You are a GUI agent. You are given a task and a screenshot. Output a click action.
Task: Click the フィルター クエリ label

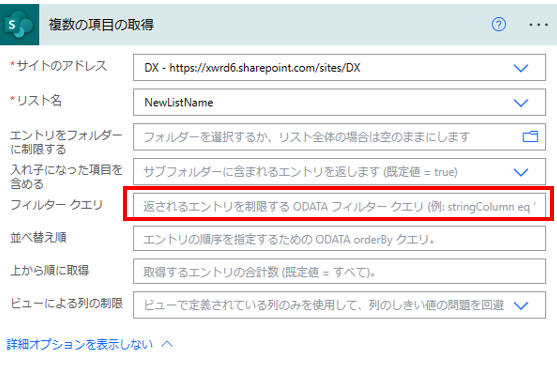56,205
